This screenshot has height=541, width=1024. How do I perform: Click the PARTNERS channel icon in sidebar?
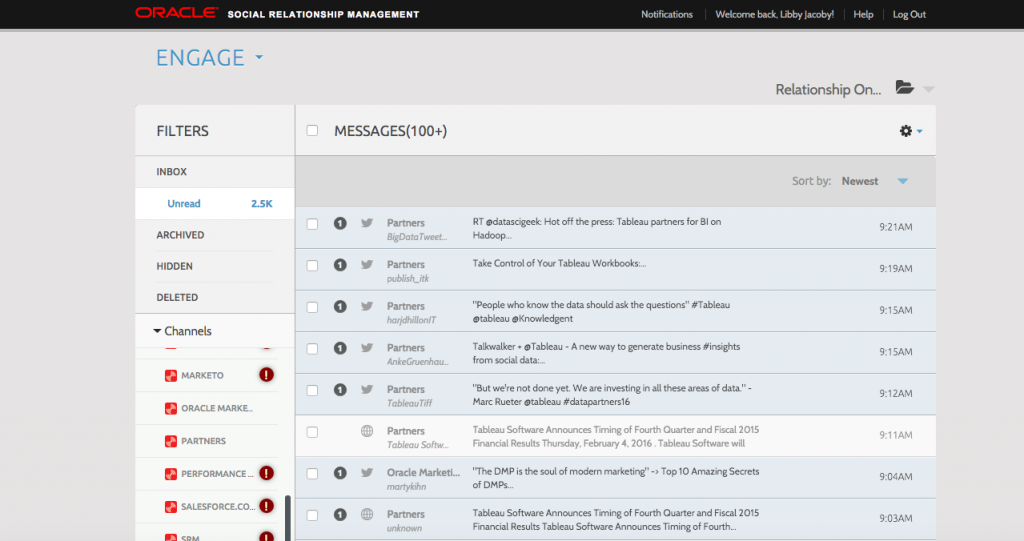[x=171, y=441]
